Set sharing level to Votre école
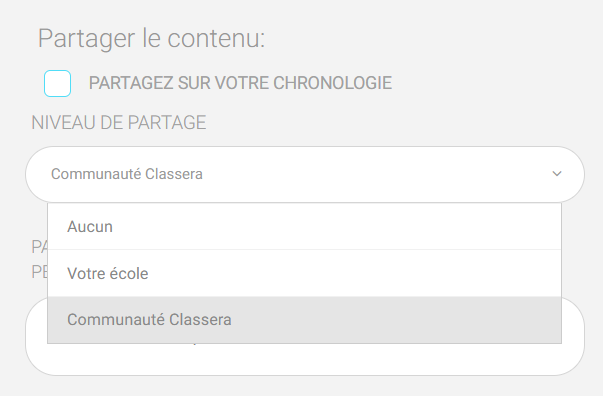 pyautogui.click(x=304, y=273)
